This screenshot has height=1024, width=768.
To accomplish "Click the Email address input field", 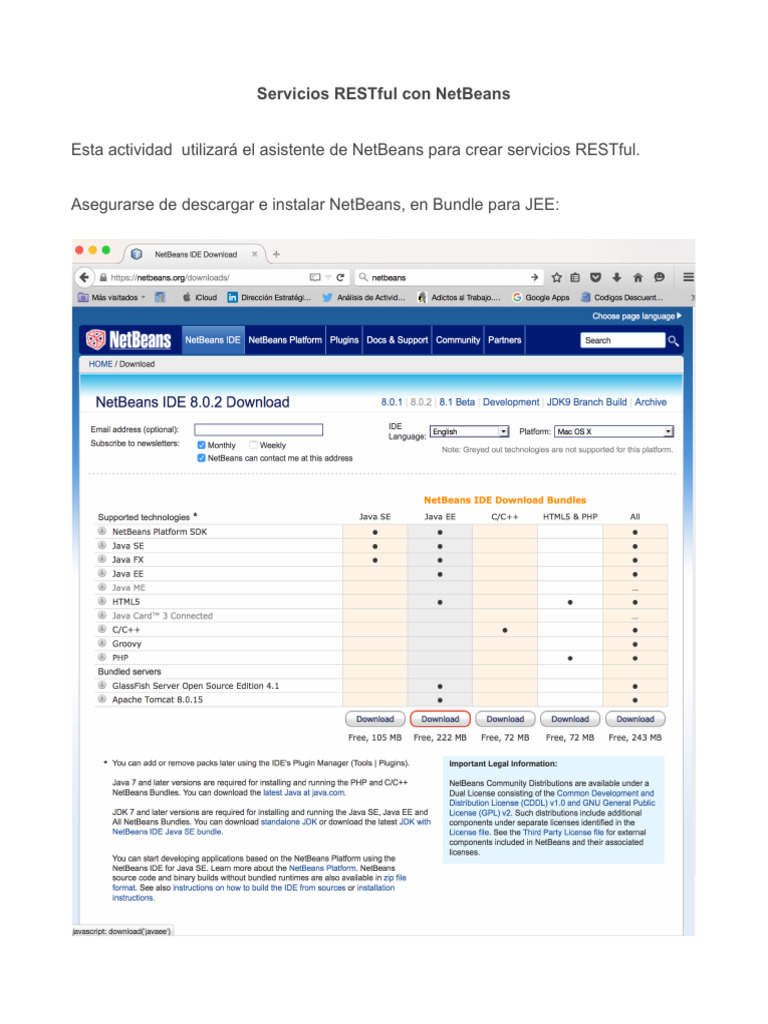I will 259,430.
